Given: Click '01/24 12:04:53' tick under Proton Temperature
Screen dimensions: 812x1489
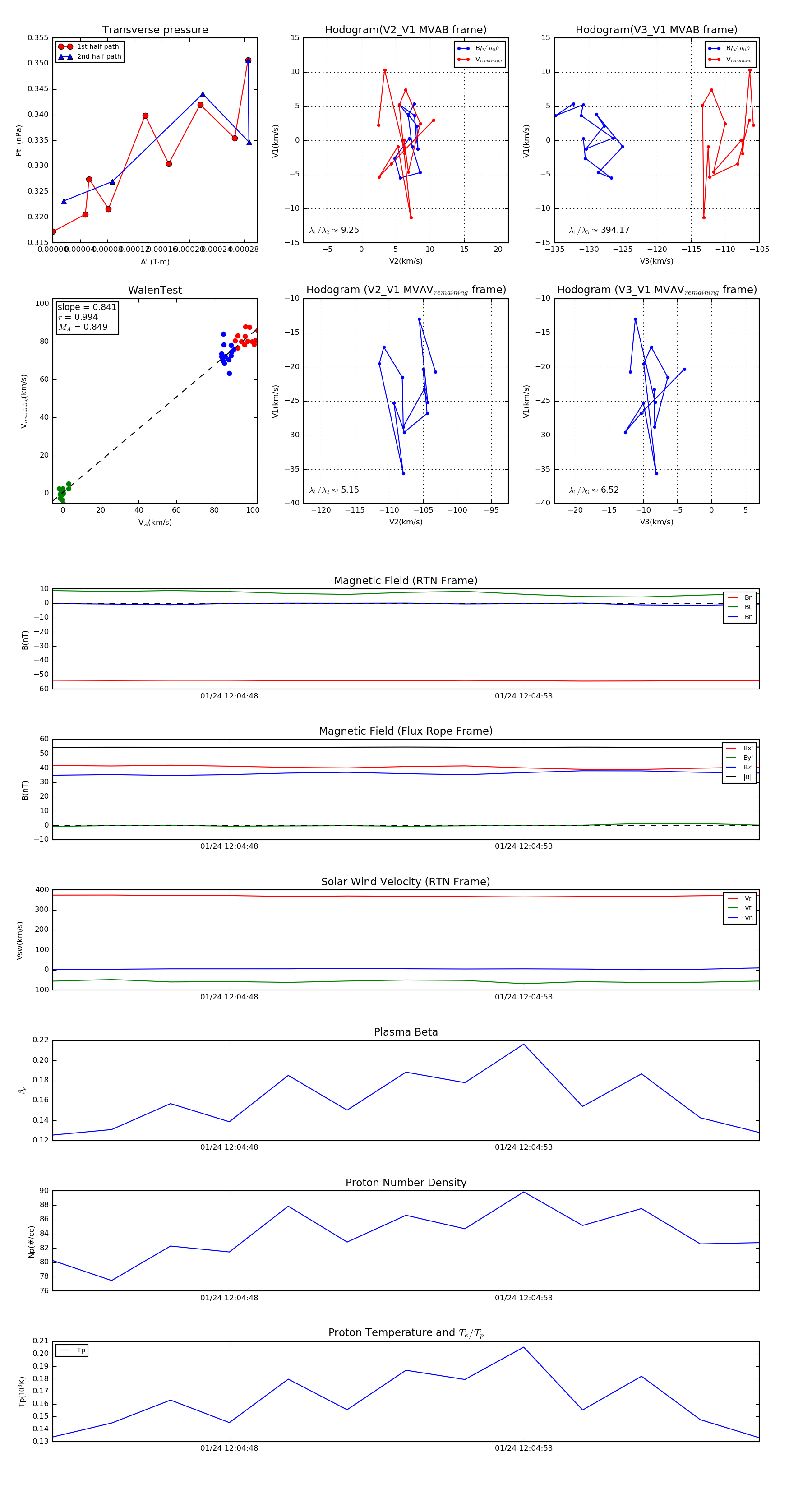Looking at the screenshot, I should pos(524,1448).
